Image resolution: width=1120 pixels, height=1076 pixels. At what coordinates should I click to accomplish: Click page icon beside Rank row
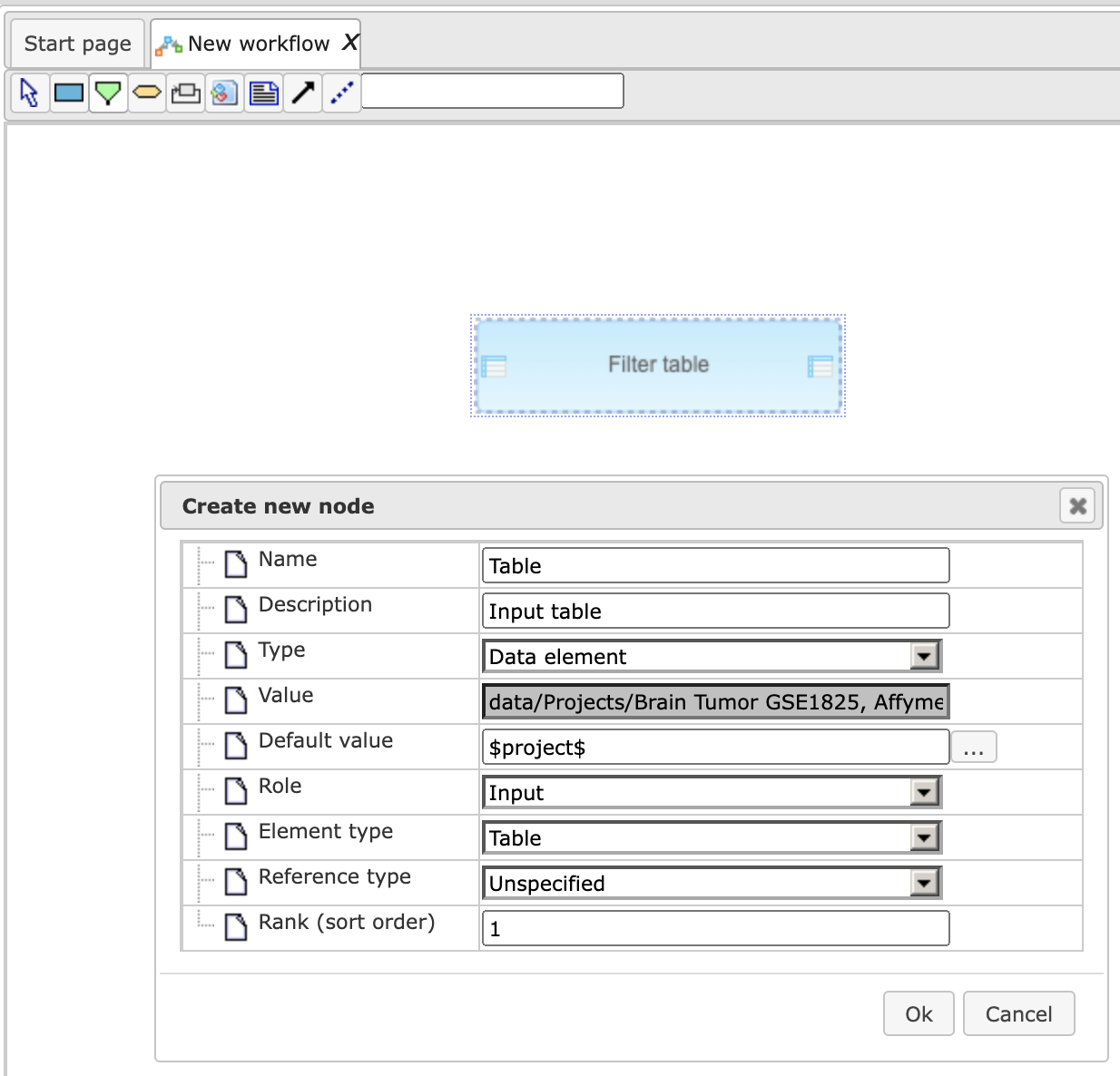(236, 927)
